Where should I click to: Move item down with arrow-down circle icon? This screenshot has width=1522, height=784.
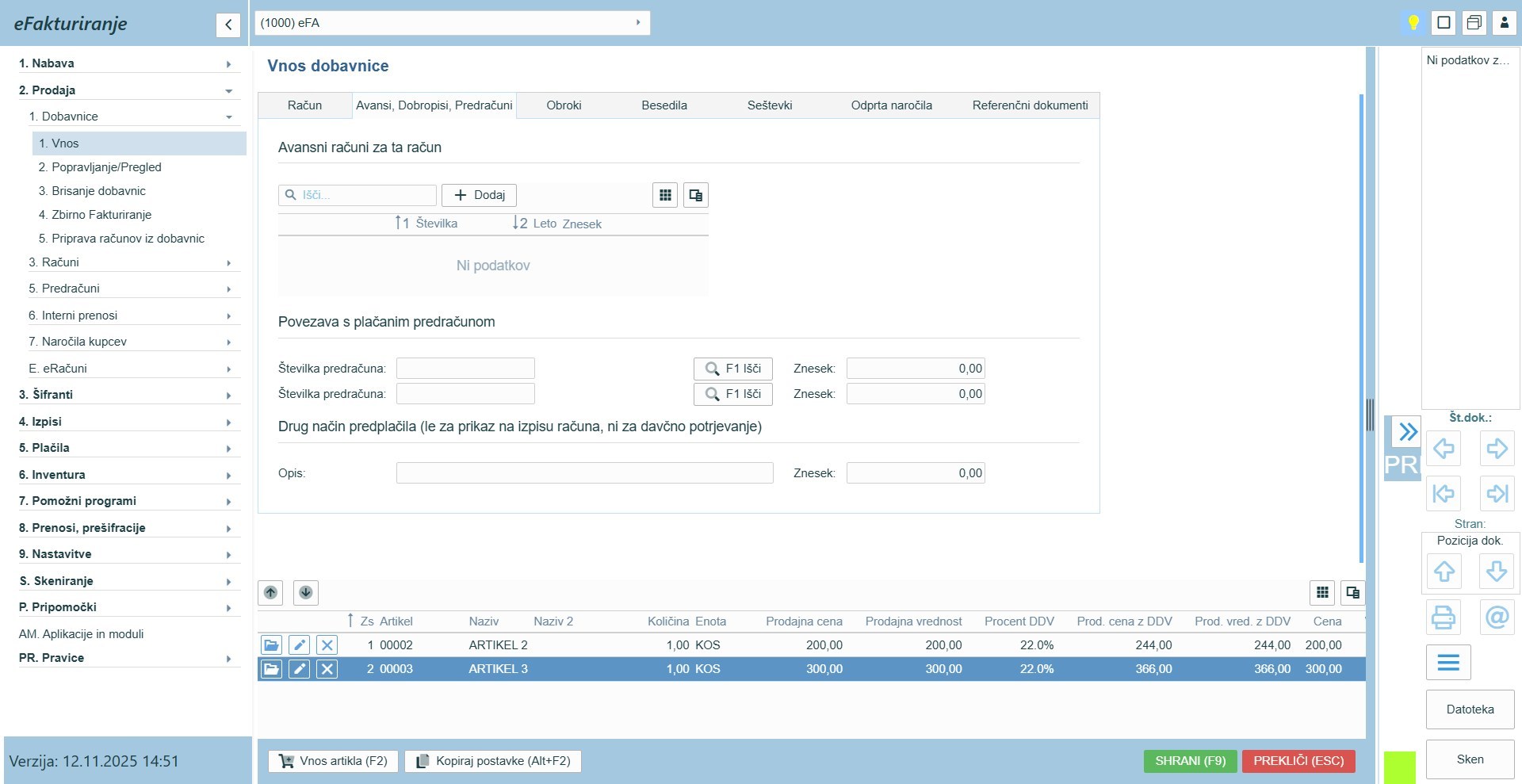pos(306,593)
